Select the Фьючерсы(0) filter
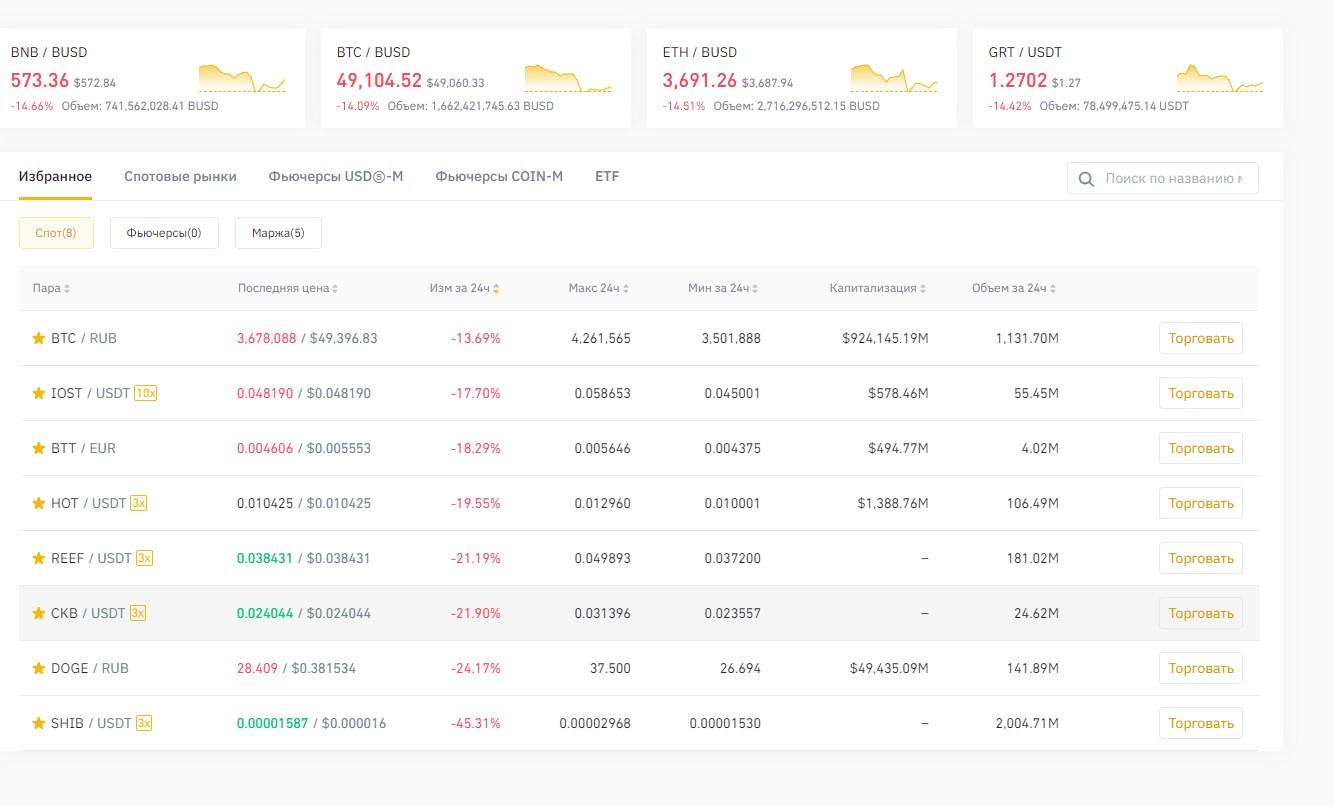1334x806 pixels. 164,233
